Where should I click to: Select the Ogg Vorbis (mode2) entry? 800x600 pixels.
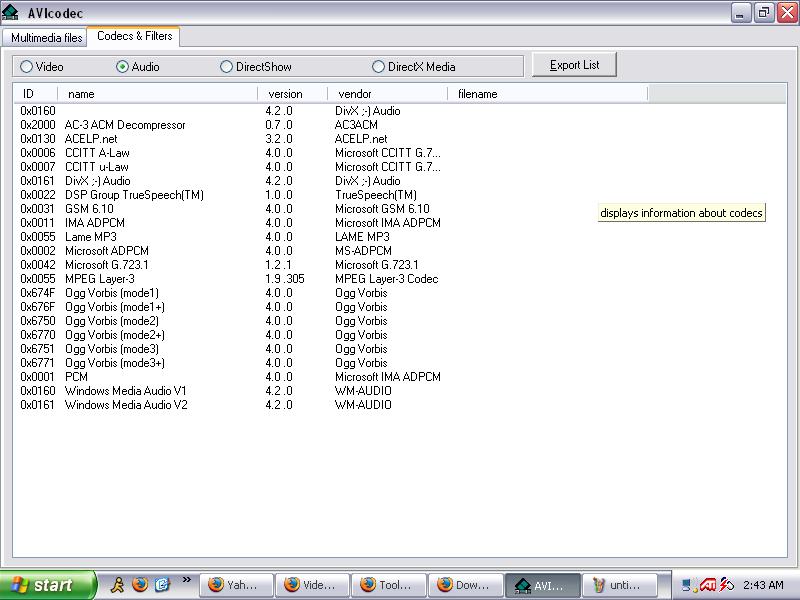[112, 321]
